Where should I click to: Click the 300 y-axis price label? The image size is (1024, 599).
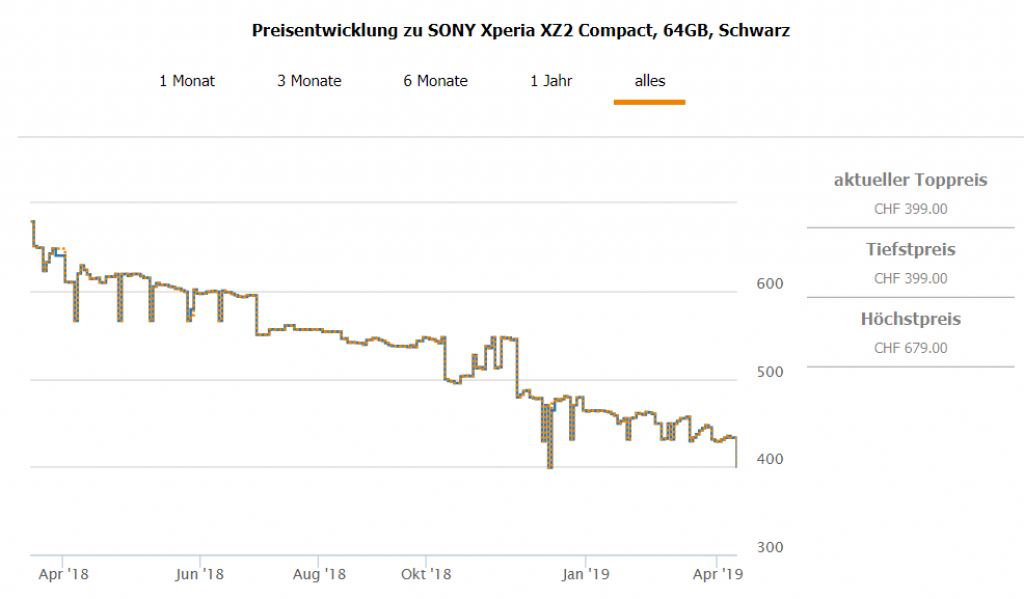(770, 548)
